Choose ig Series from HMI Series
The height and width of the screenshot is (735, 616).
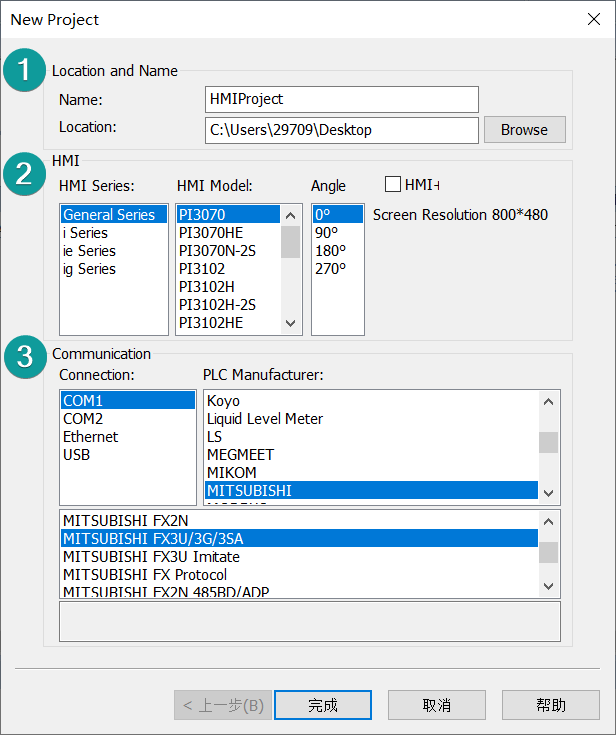click(x=89, y=269)
